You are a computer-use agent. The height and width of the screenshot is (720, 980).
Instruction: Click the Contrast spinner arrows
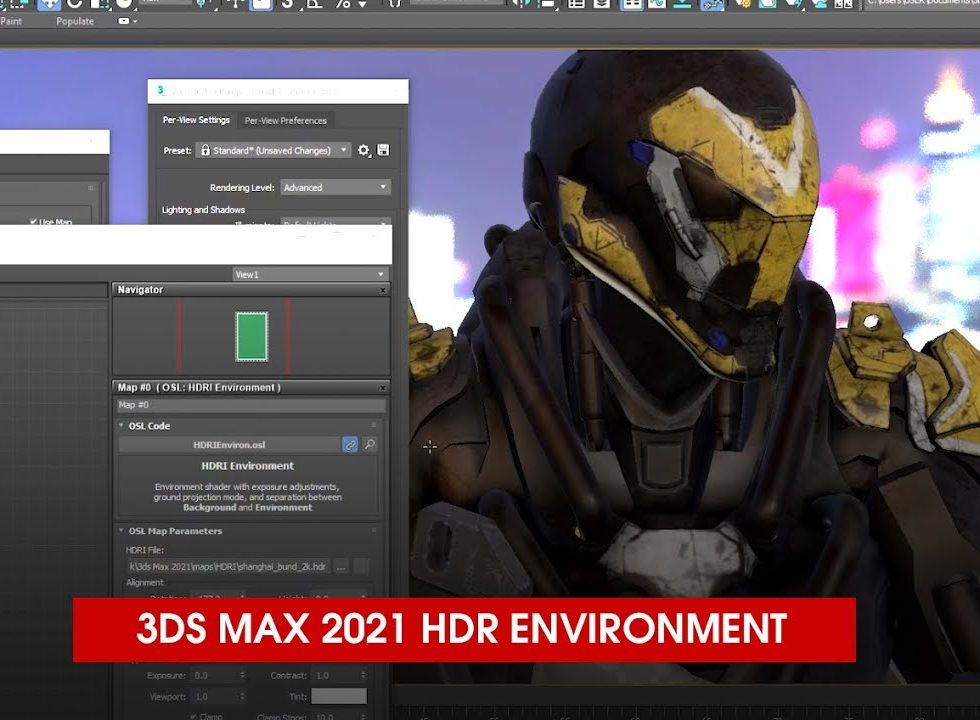363,675
